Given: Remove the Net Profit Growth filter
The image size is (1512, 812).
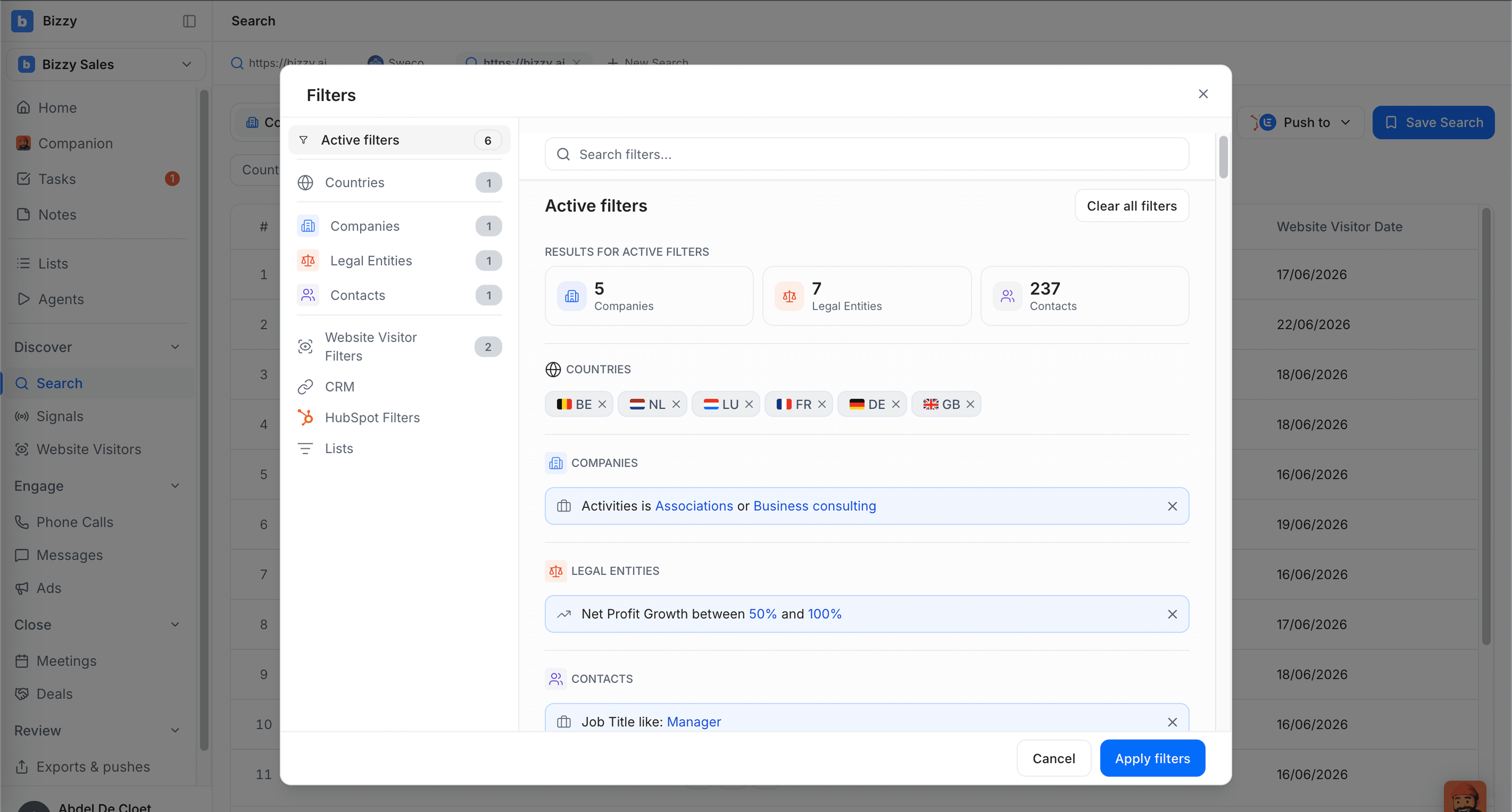Looking at the screenshot, I should [1172, 614].
